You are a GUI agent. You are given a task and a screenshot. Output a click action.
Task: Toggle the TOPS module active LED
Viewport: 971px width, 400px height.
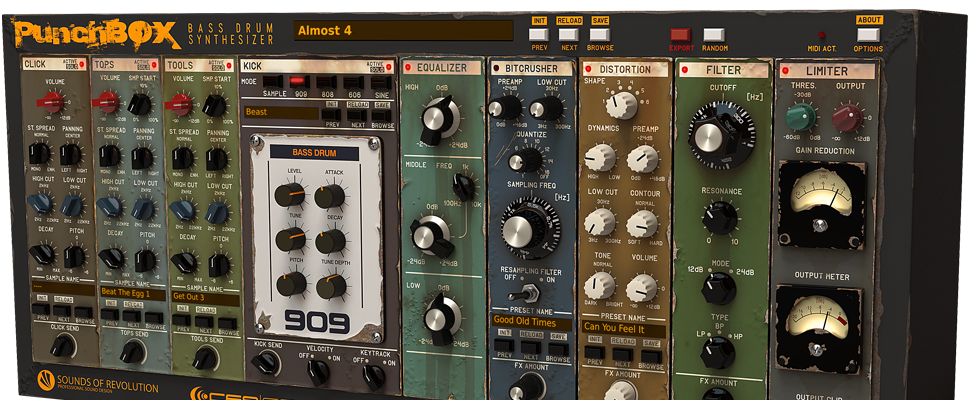pos(154,64)
